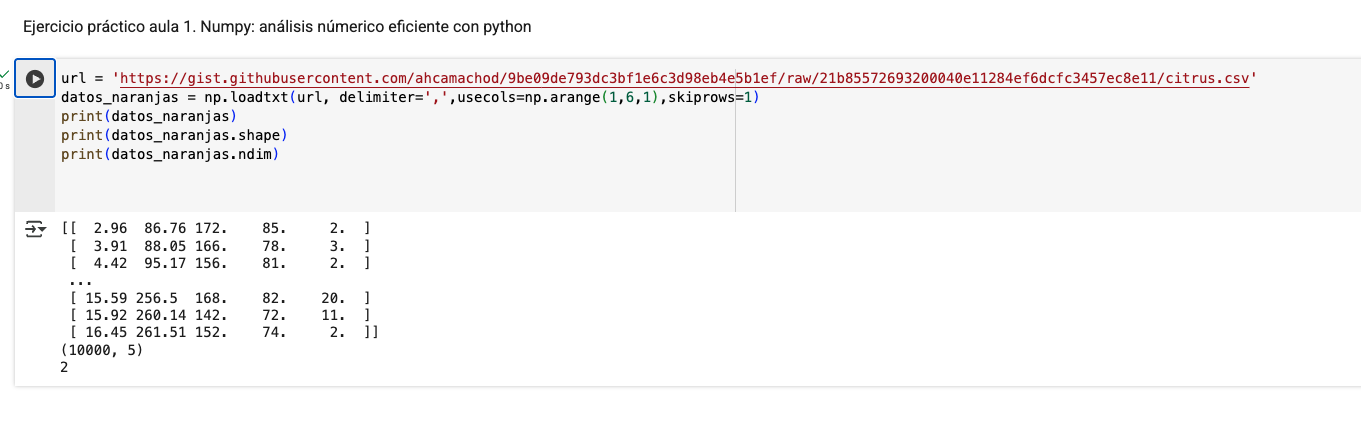Click the delimiter=',' argument

tap(397, 97)
